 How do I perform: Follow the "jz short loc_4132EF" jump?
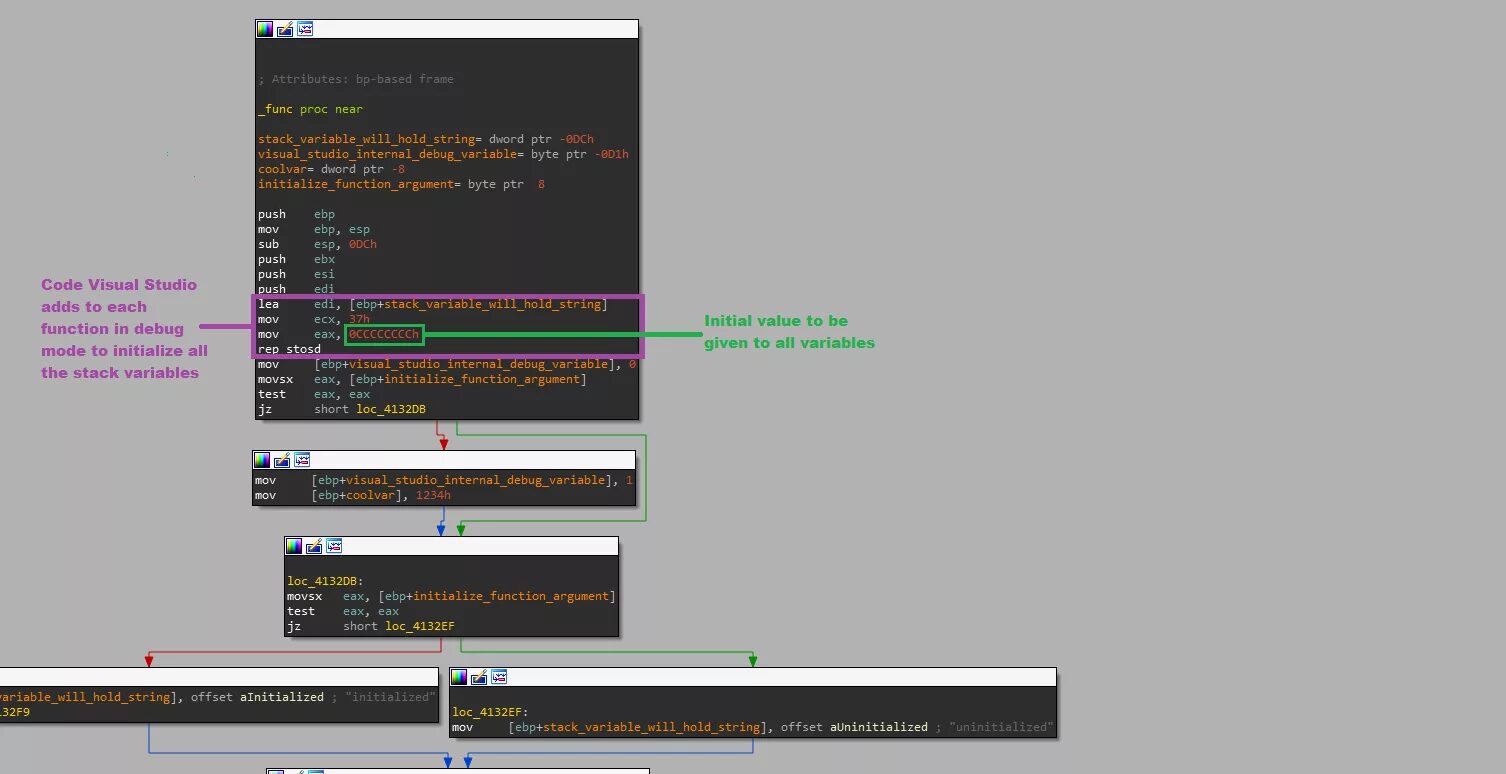pyautogui.click(x=371, y=626)
